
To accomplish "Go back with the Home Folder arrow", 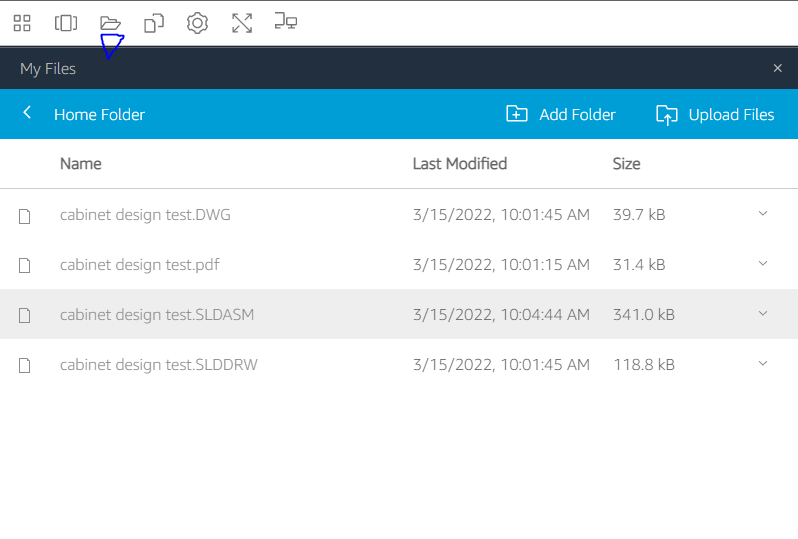I will (x=27, y=113).
